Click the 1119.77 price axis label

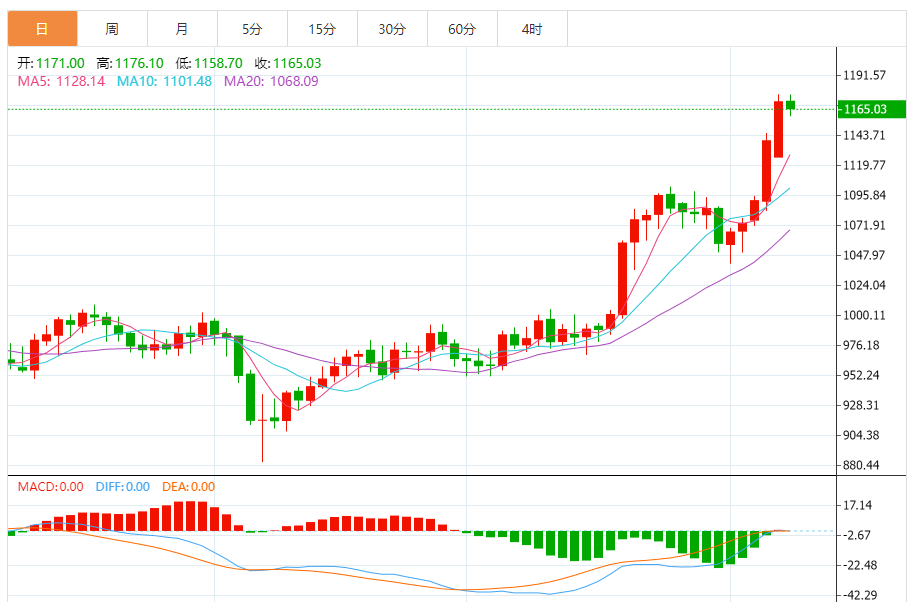pos(864,165)
